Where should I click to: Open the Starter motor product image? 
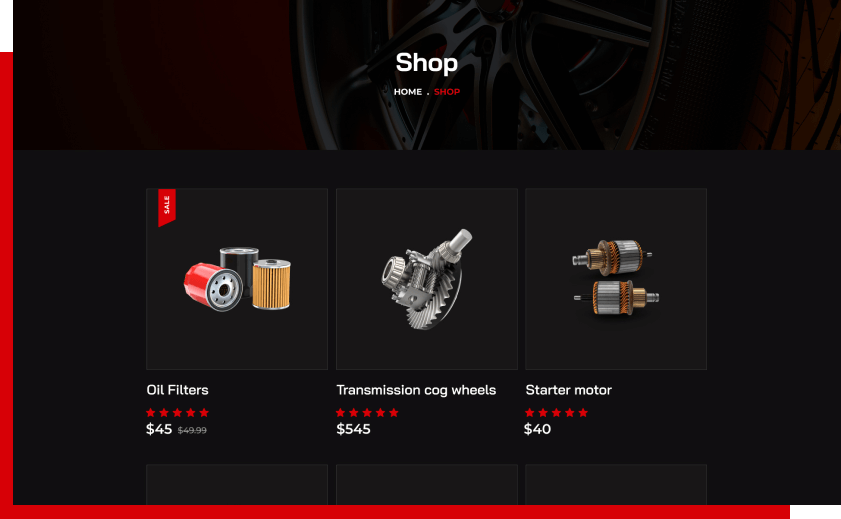[x=616, y=279]
